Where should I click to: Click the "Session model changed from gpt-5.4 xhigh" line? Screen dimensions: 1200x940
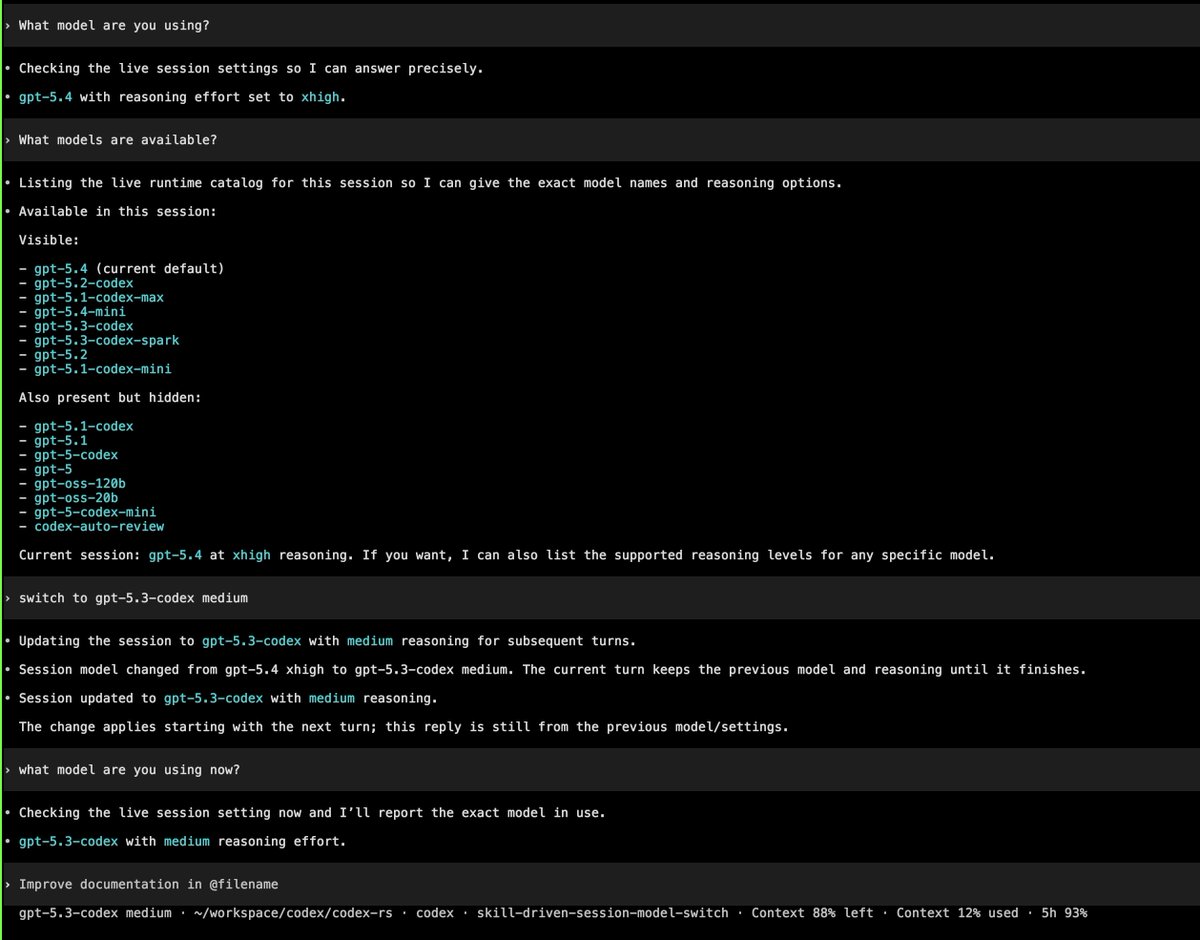click(552, 669)
